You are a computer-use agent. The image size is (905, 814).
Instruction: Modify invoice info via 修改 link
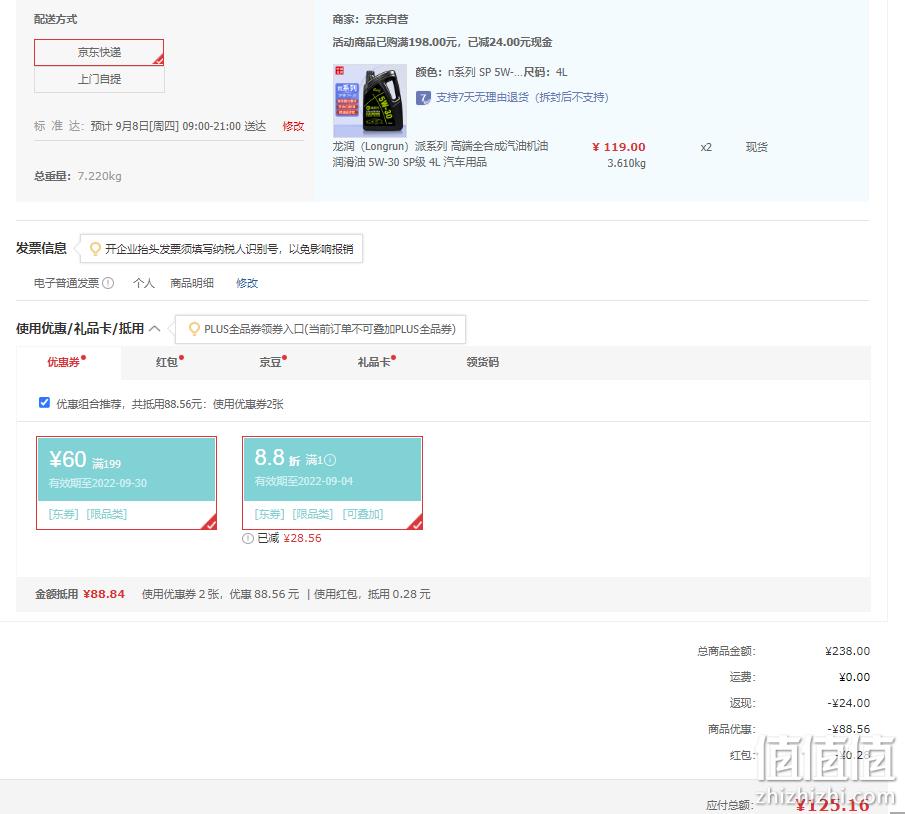[x=247, y=283]
